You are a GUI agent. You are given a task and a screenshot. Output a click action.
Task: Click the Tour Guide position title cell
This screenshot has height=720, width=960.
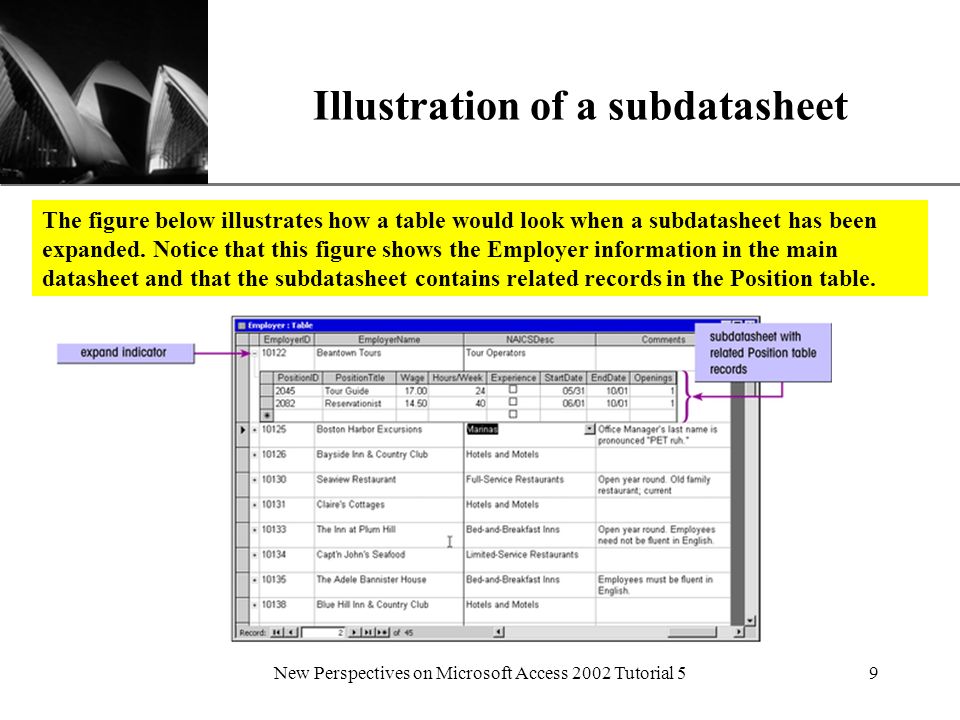pos(359,391)
